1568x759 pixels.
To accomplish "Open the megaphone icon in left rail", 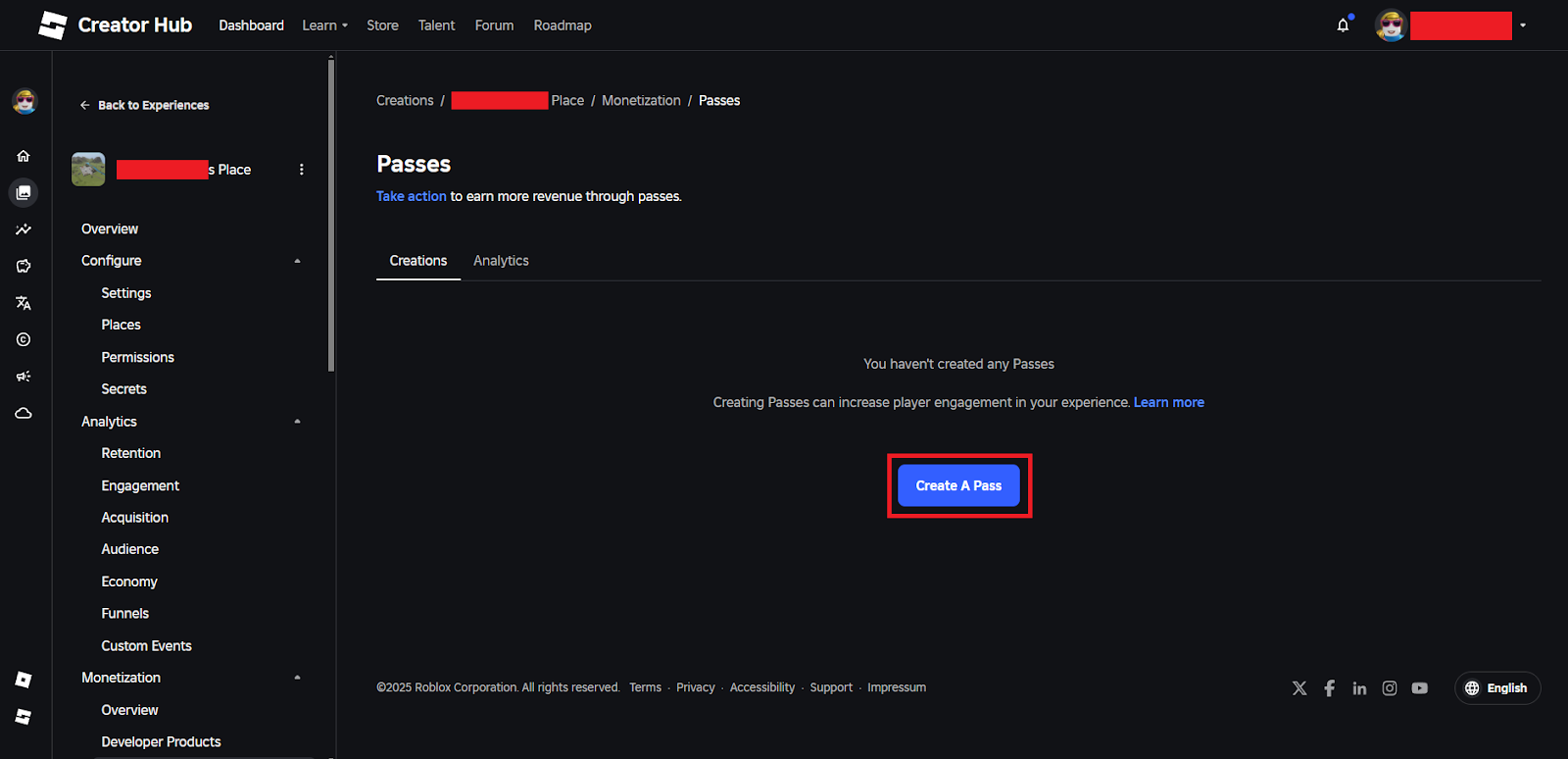I will (x=24, y=377).
